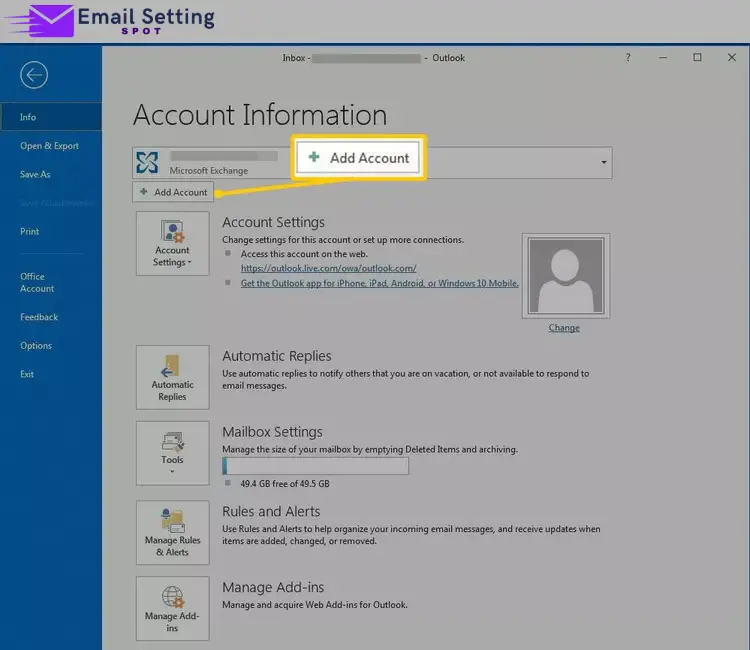This screenshot has height=650, width=750.
Task: Maximize the Outlook window
Action: click(697, 57)
